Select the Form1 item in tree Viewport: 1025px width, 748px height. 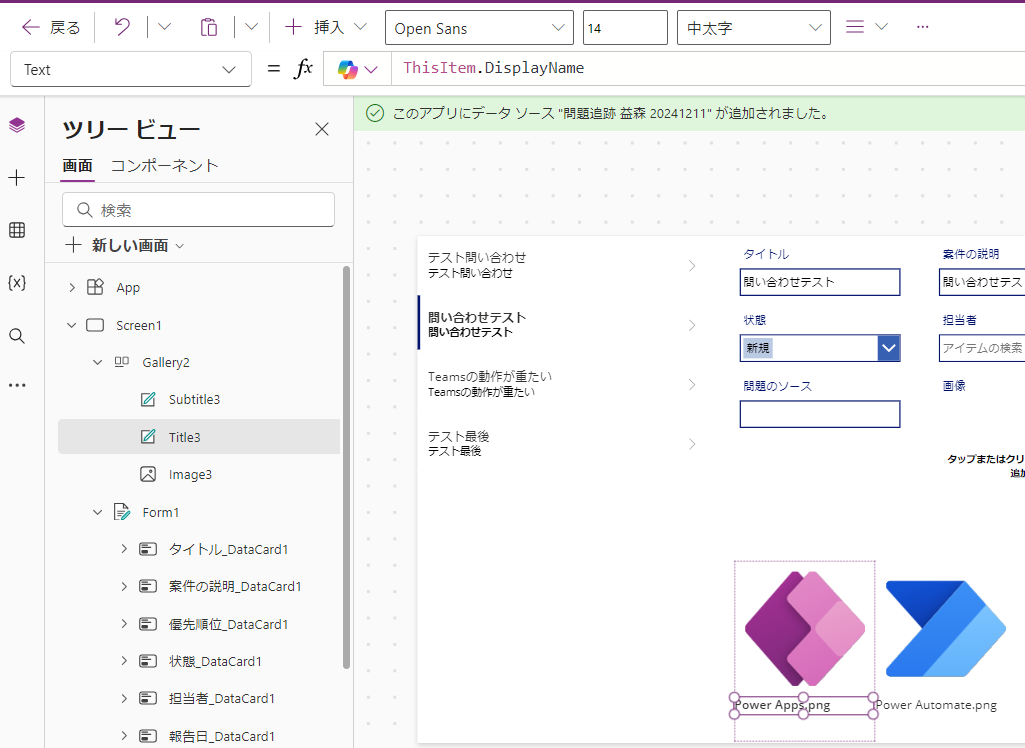click(x=160, y=512)
